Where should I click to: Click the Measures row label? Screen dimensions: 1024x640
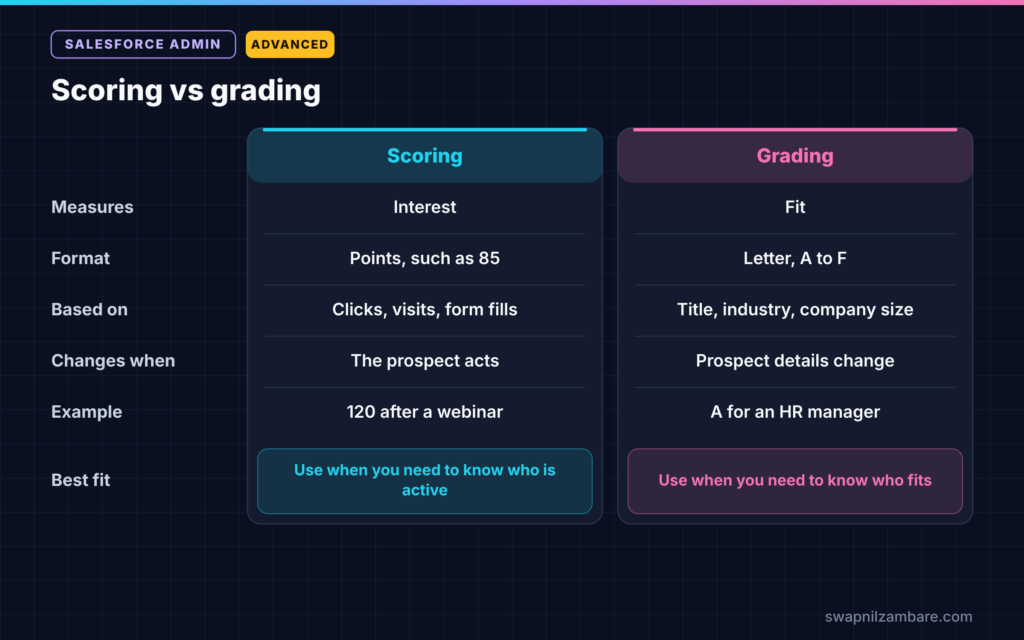click(92, 207)
